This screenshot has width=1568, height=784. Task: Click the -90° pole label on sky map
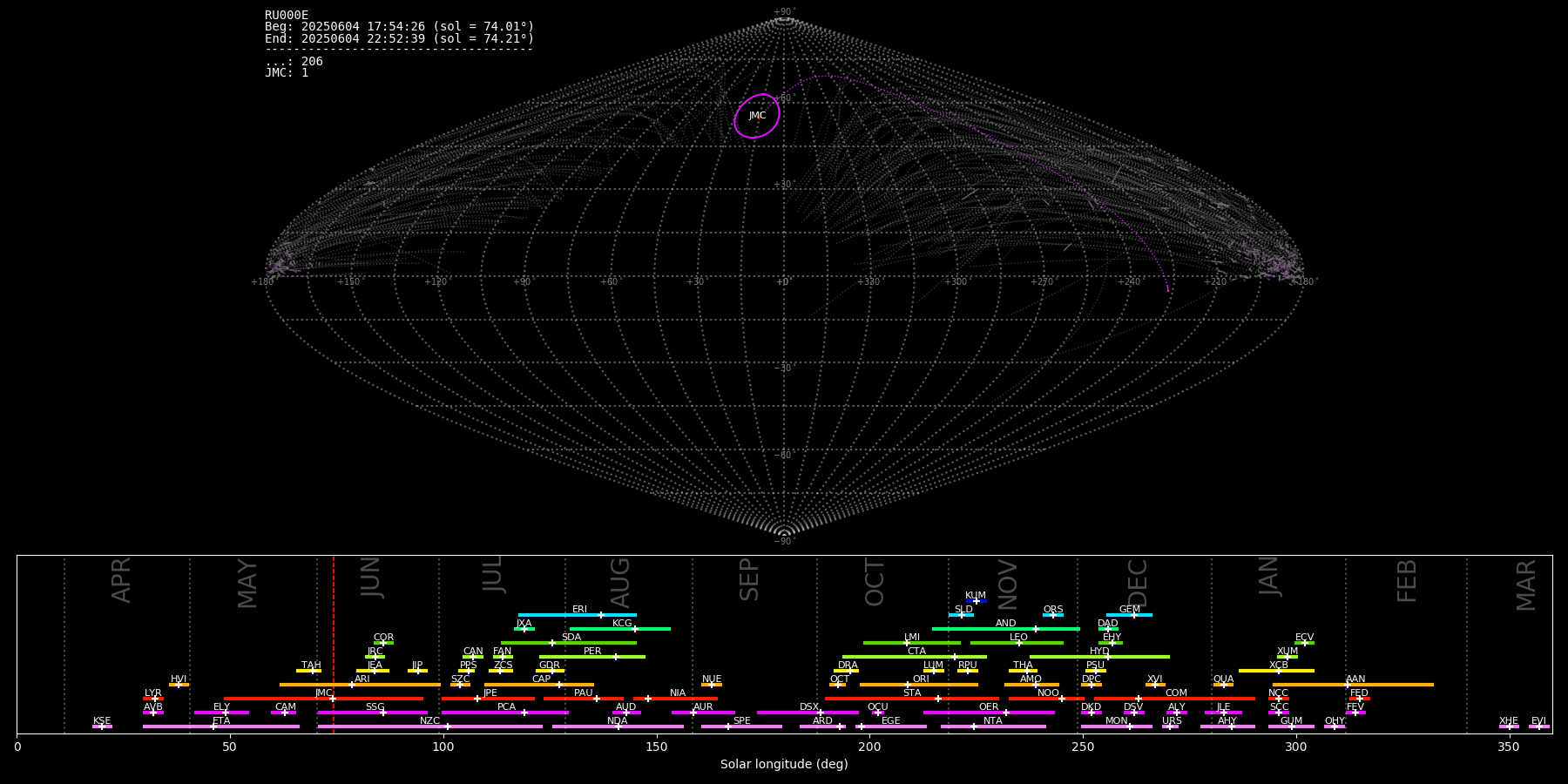pyautogui.click(x=784, y=542)
